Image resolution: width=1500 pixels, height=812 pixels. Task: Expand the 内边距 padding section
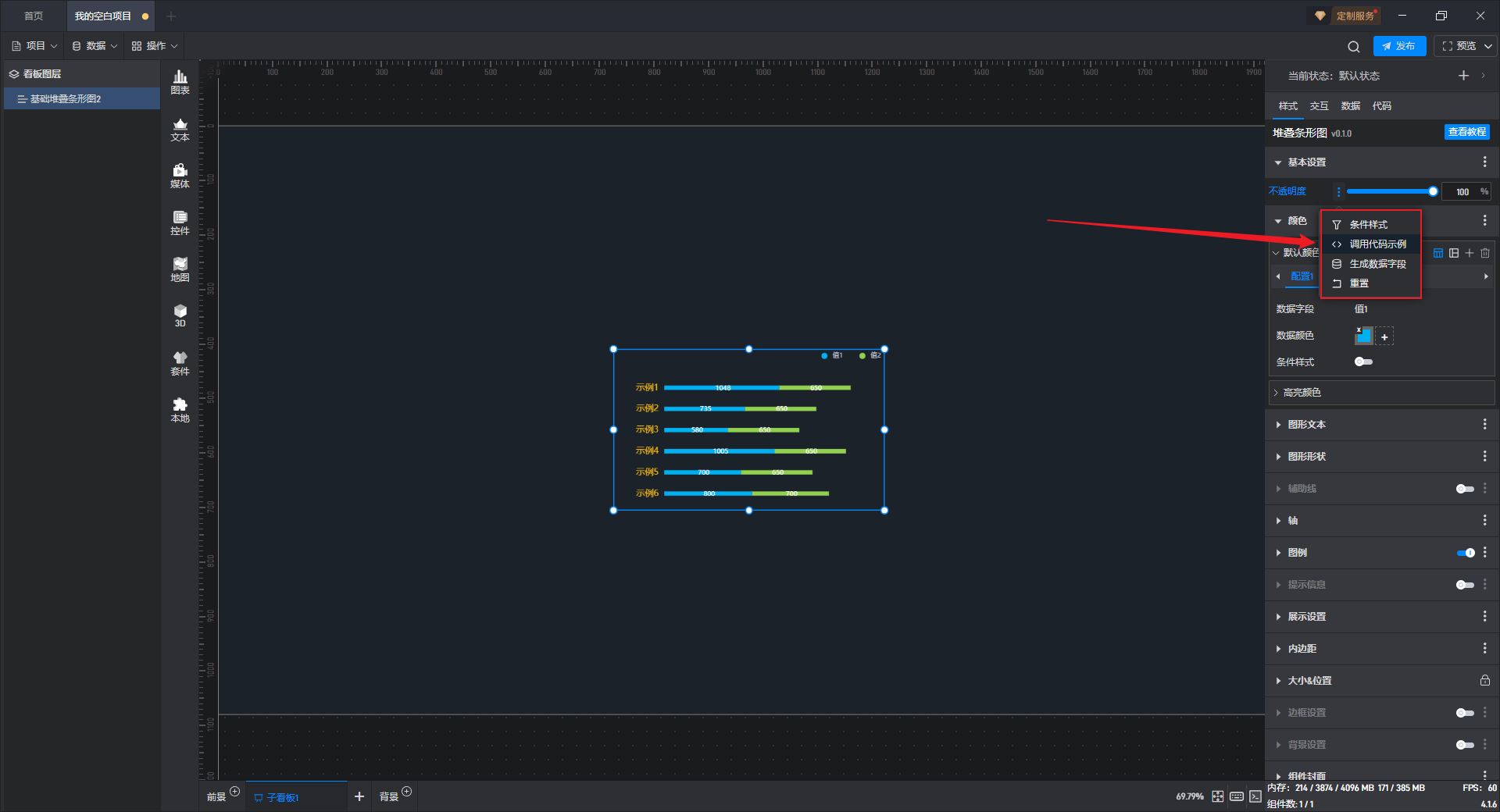click(1278, 649)
